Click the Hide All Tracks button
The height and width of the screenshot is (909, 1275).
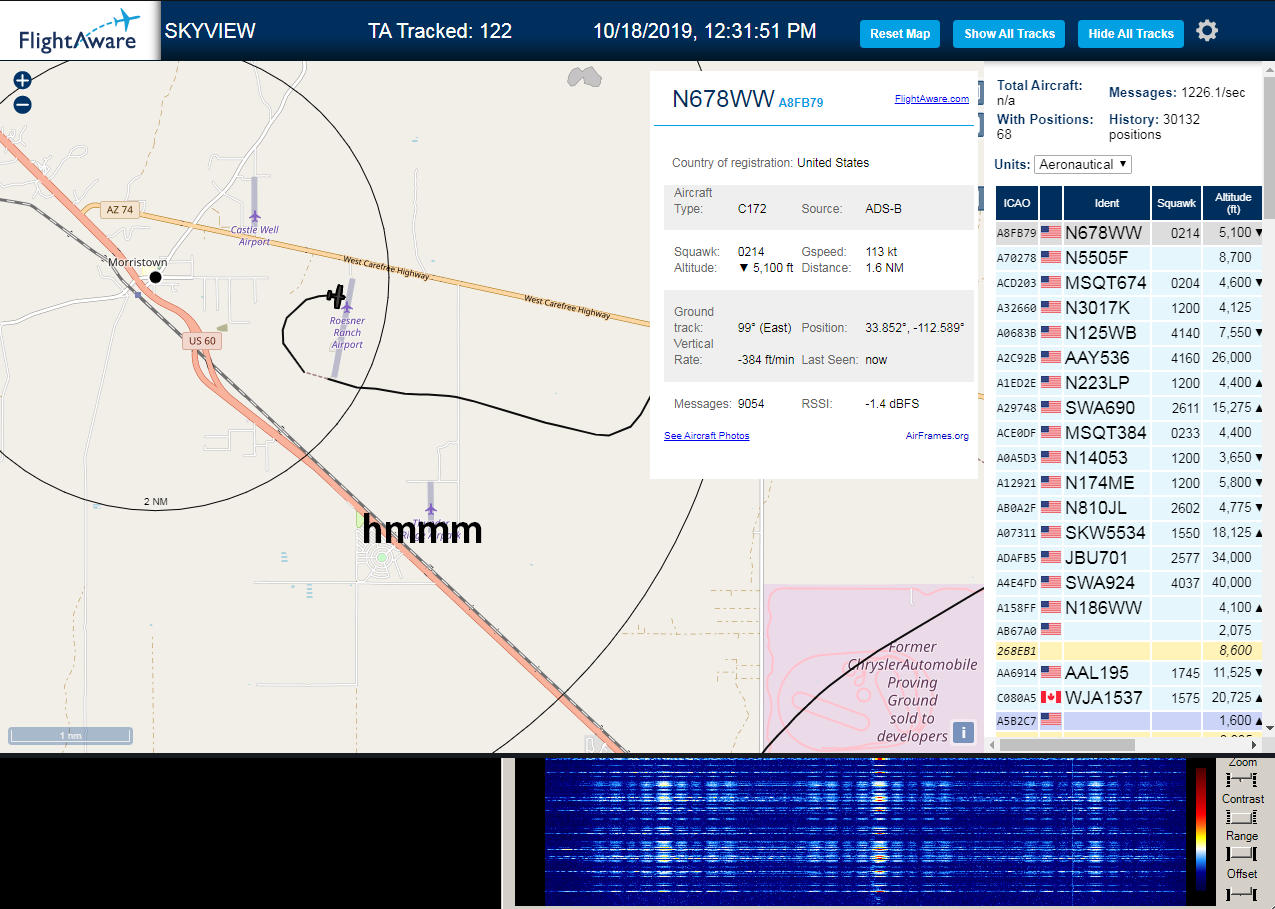click(x=1131, y=33)
